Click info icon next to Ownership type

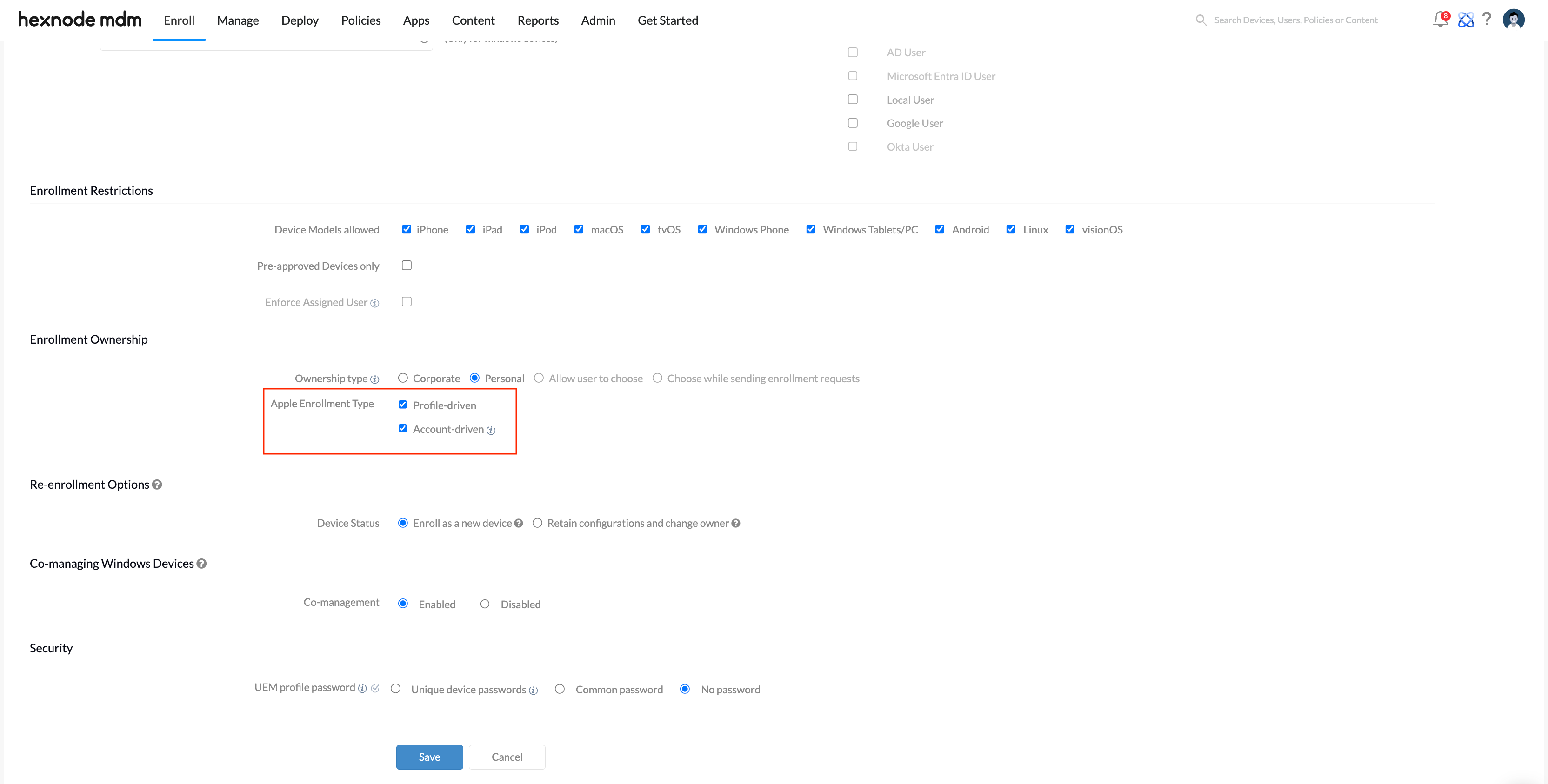[374, 379]
